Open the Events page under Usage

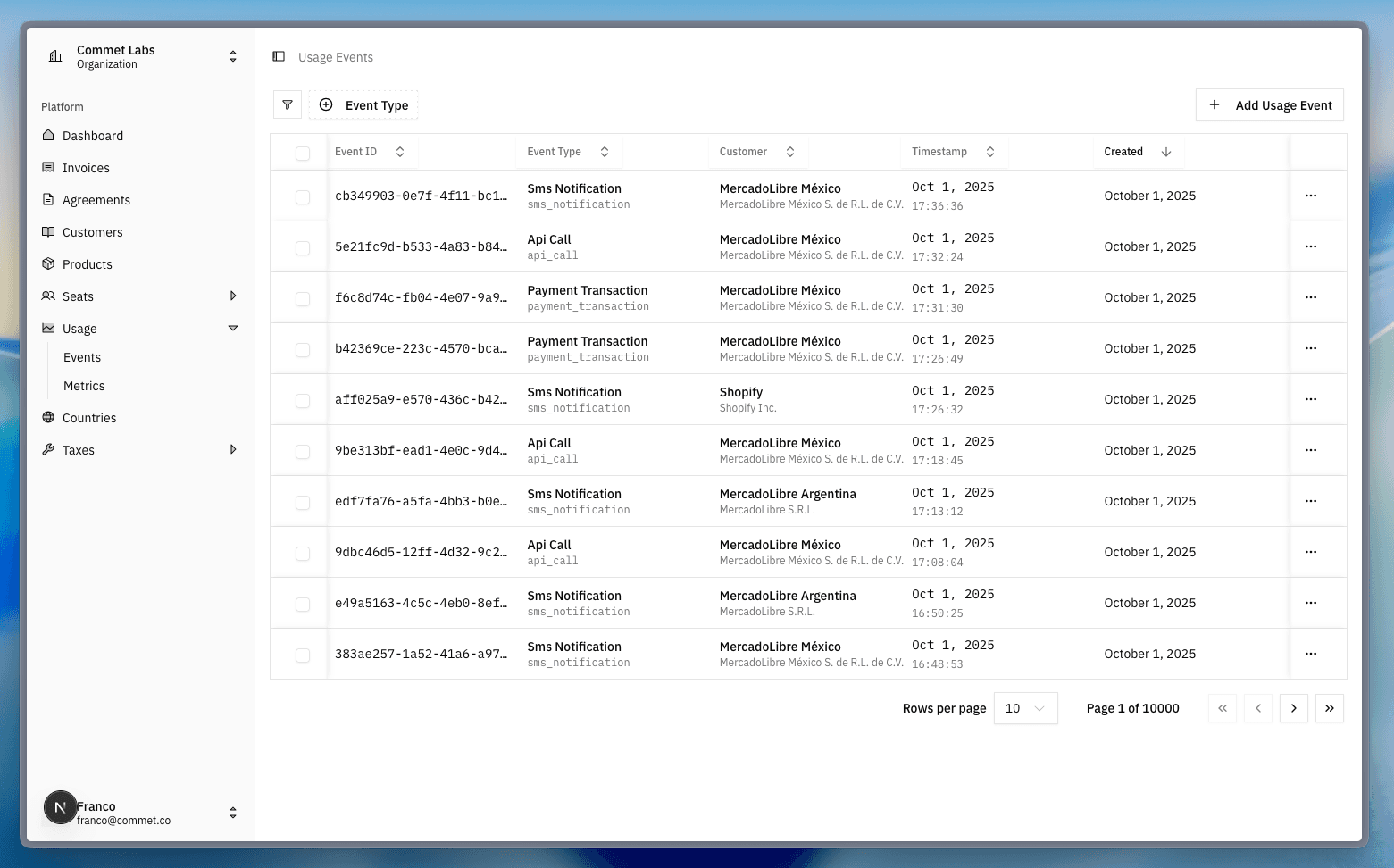pyautogui.click(x=82, y=357)
